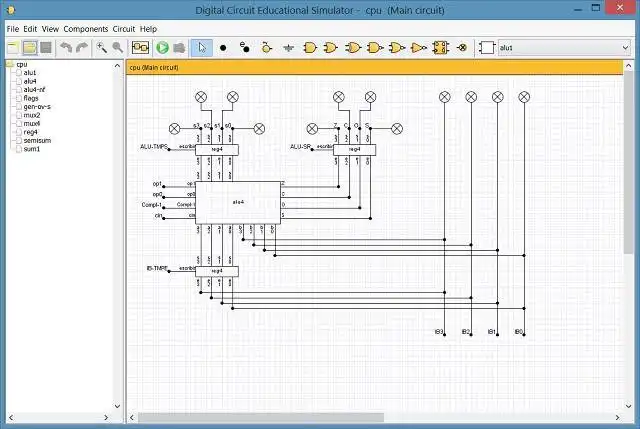The width and height of the screenshot is (640, 429).
Task: Select the AND gate tool
Action: (x=310, y=48)
